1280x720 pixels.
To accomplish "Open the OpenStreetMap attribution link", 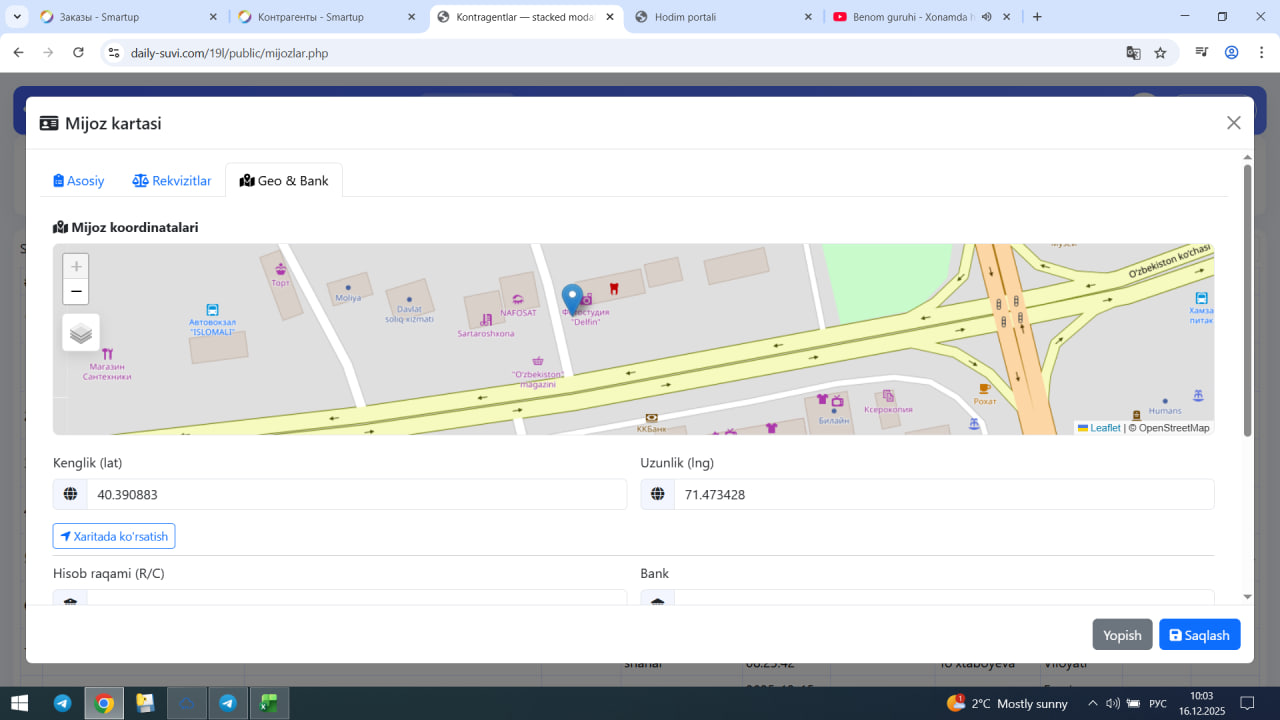I will coord(1174,428).
